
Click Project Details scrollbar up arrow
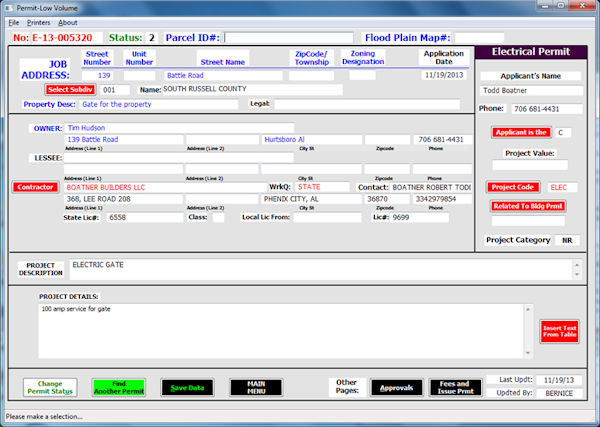[528, 309]
